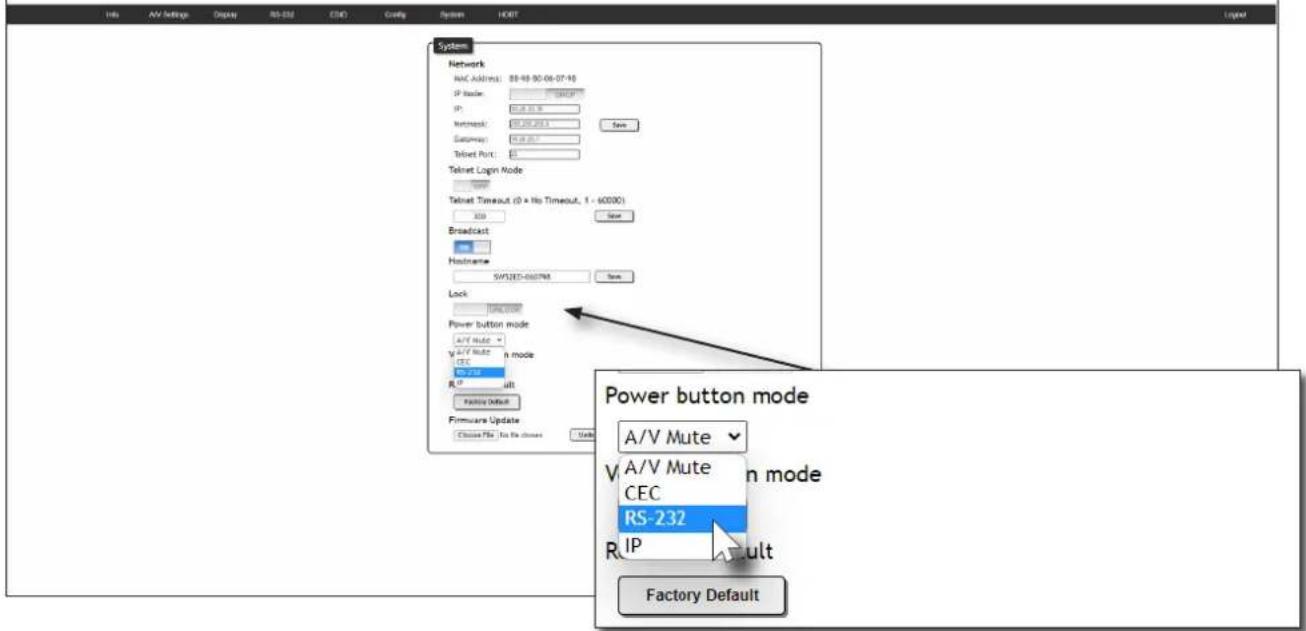
Task: Choose CEC in the enlarged dropdown list
Action: click(681, 493)
